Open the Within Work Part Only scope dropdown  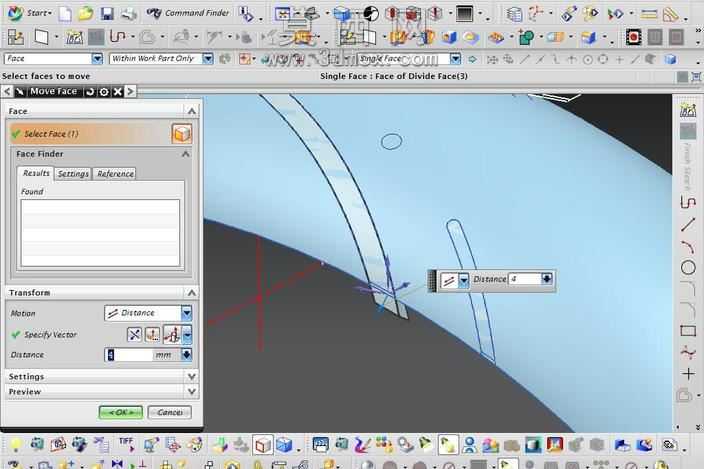point(207,58)
